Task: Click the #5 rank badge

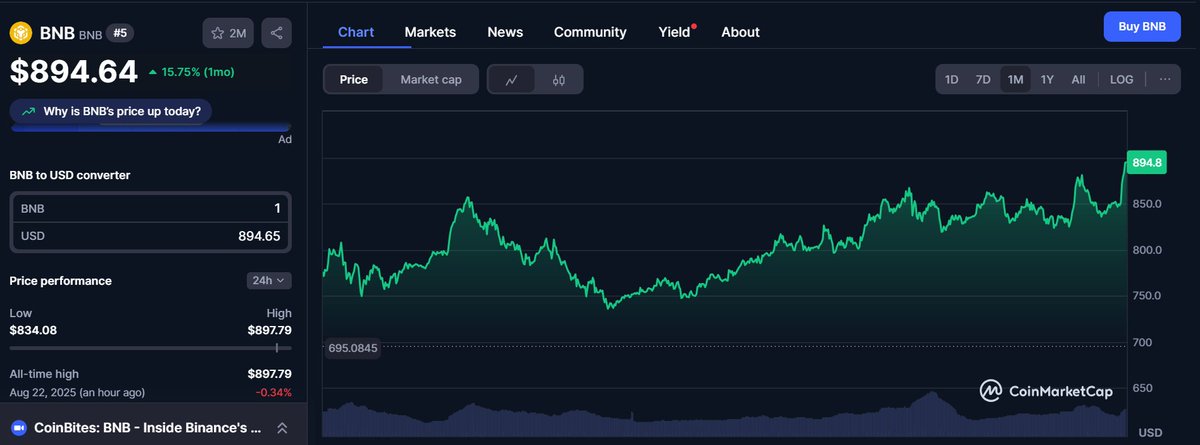Action: pos(120,33)
